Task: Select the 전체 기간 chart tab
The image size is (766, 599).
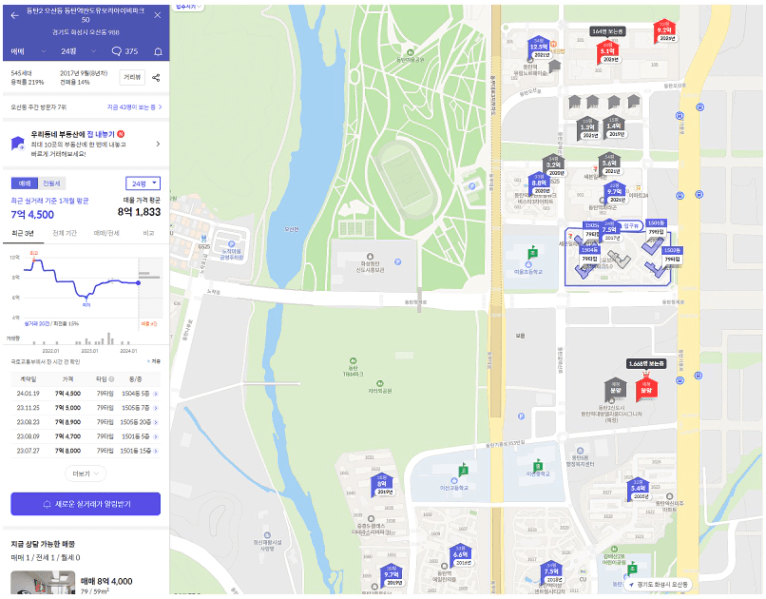Action: 64,234
